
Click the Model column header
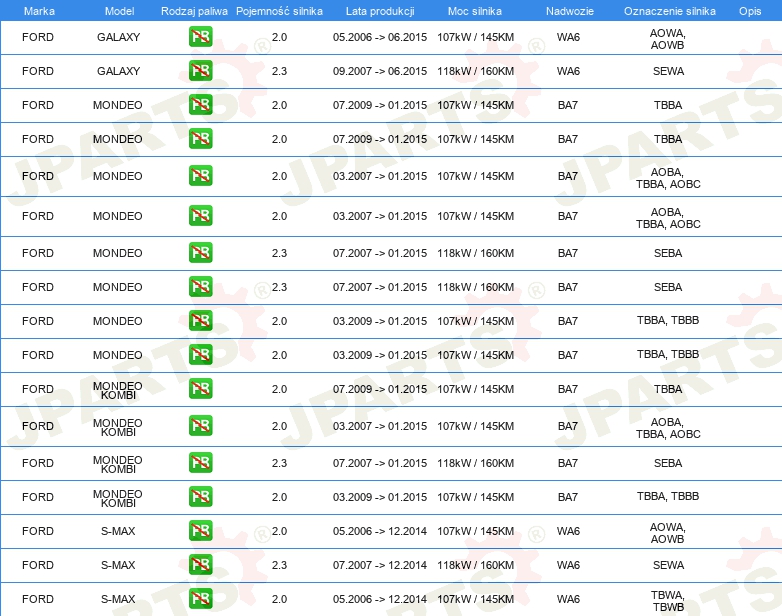(119, 11)
